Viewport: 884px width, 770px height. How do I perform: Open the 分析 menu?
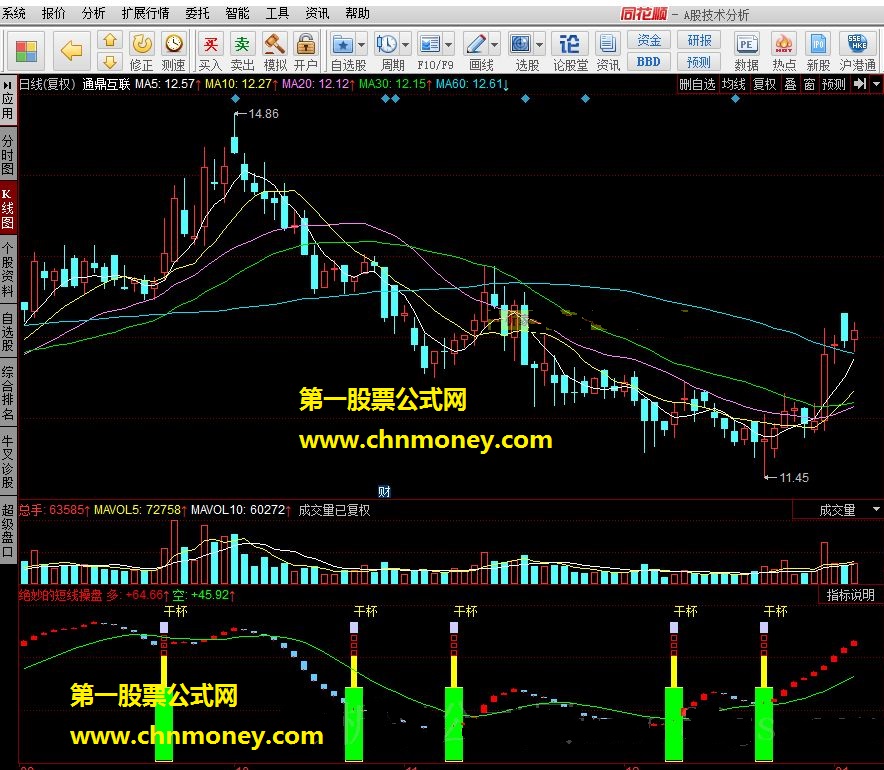[x=94, y=13]
